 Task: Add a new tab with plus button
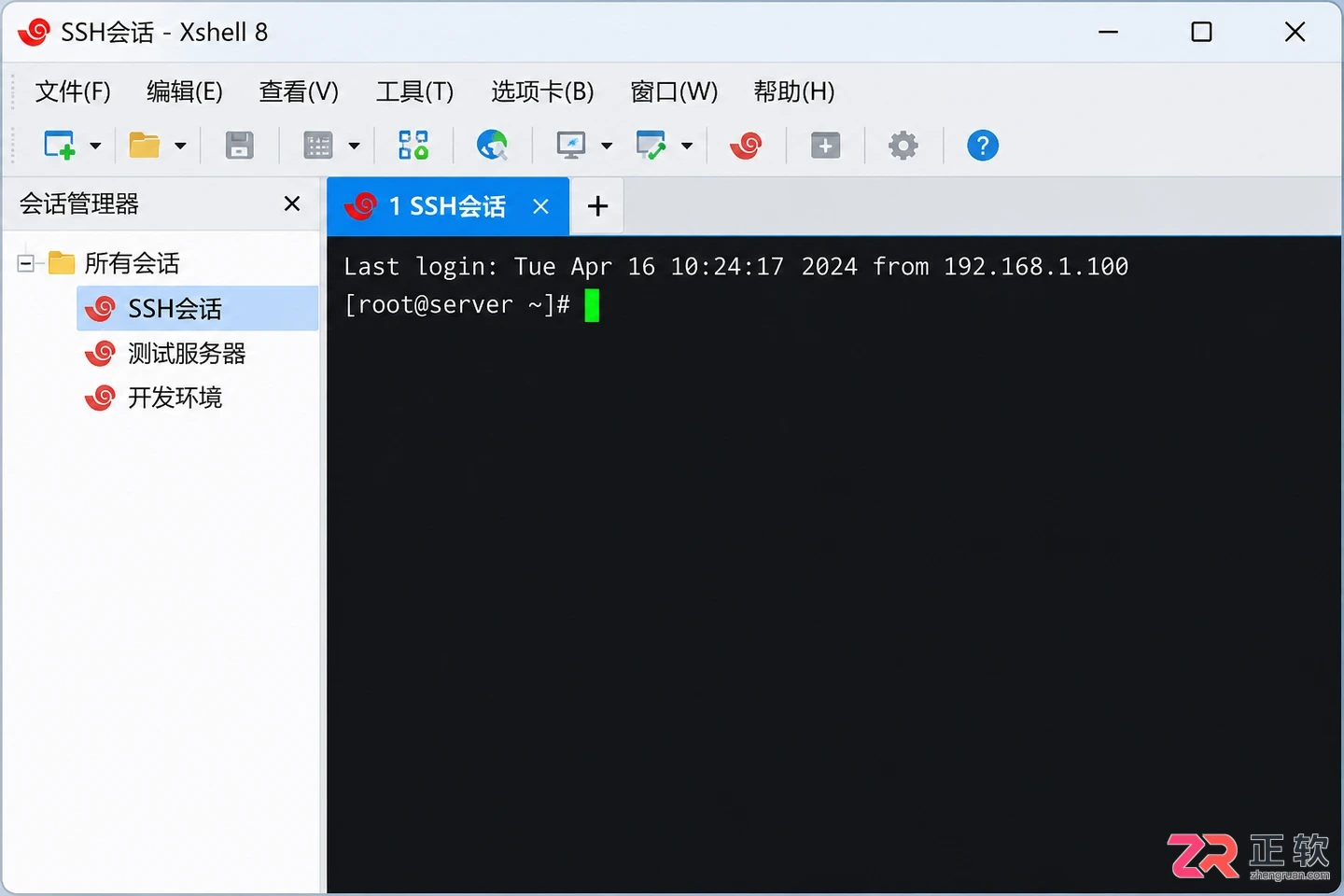pos(597,206)
